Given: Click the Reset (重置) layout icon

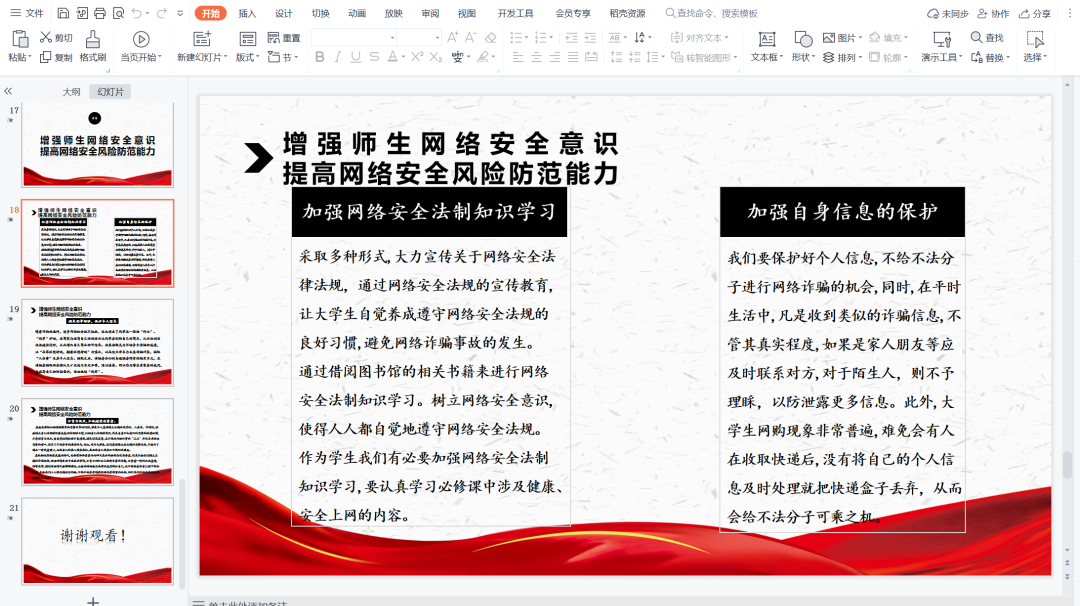Looking at the screenshot, I should 284,38.
